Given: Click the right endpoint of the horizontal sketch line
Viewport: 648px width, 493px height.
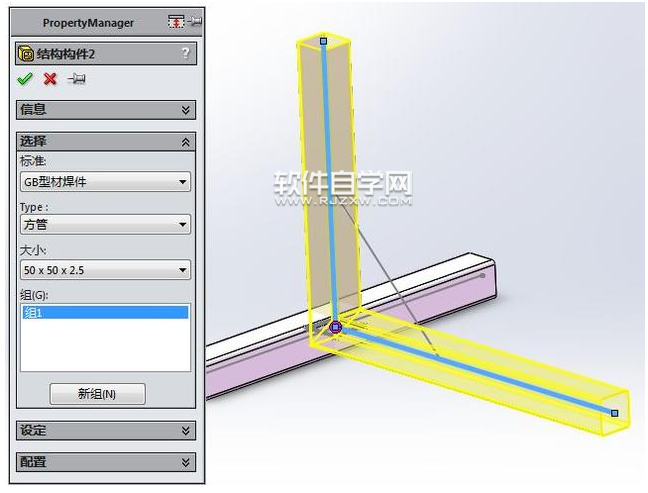Looking at the screenshot, I should coord(615,413).
